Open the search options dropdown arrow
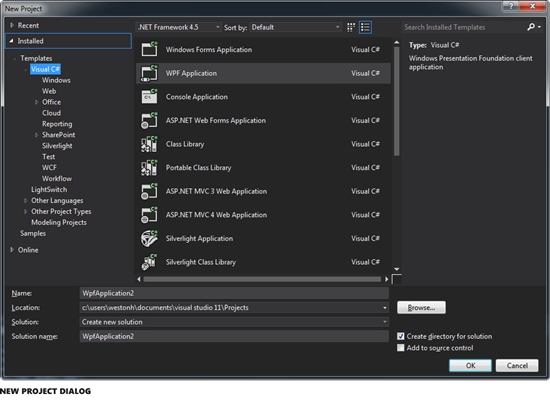The width and height of the screenshot is (550, 403). (539, 27)
